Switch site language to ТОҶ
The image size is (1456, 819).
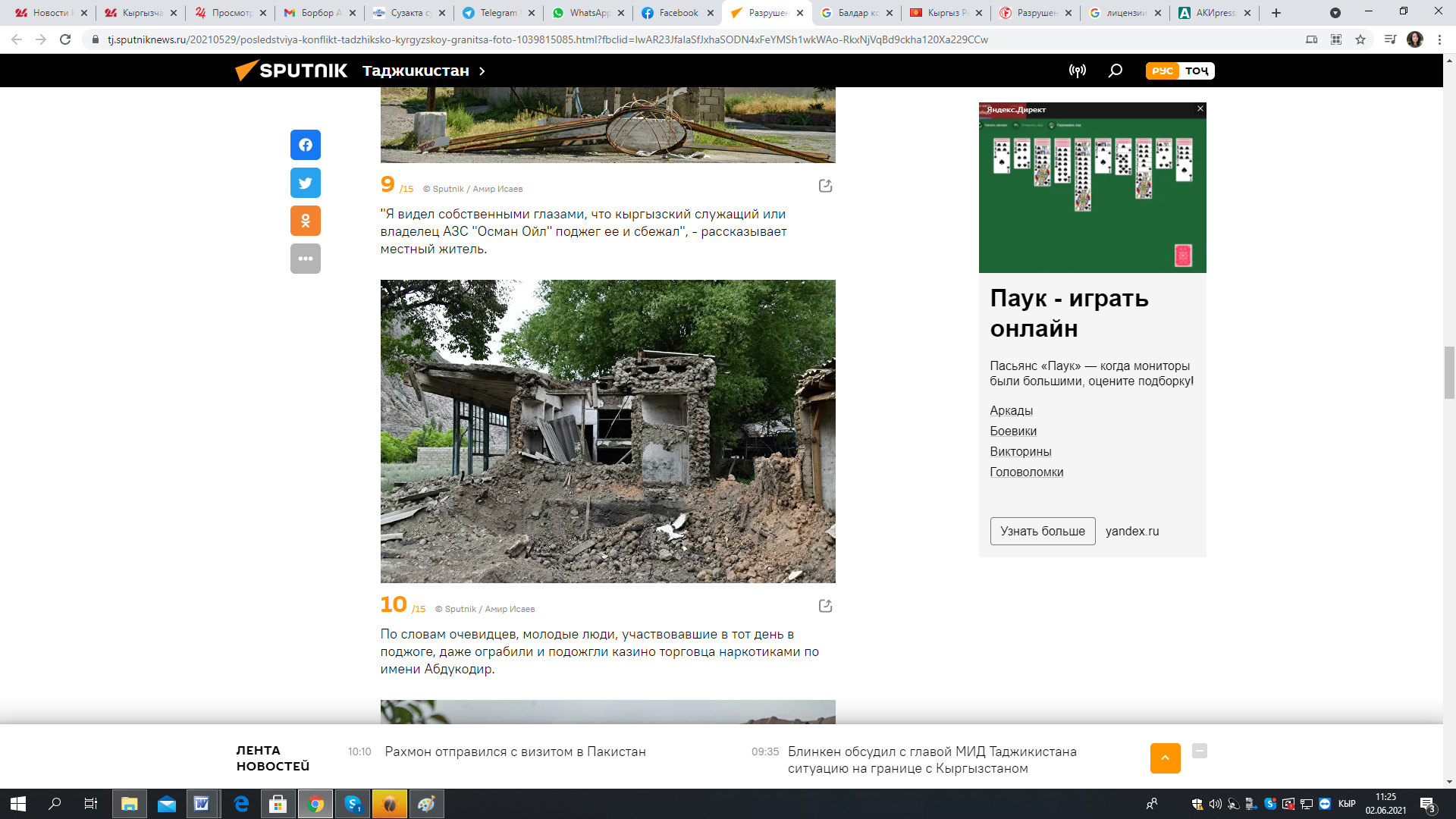coord(1197,71)
